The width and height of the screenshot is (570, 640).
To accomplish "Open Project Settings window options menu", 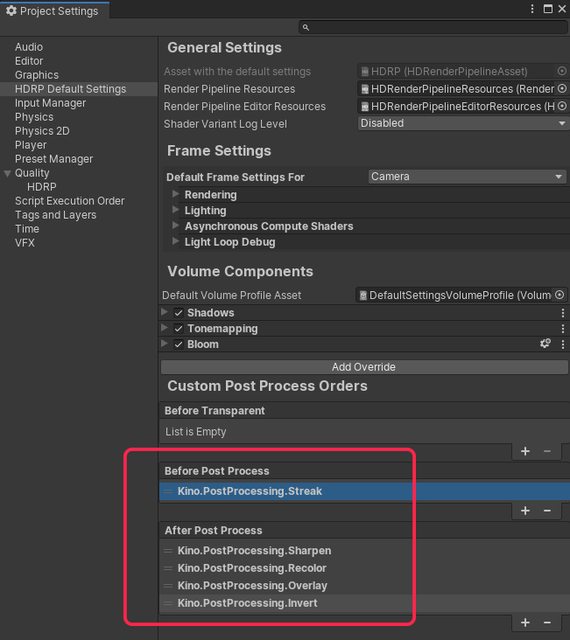I will [532, 9].
